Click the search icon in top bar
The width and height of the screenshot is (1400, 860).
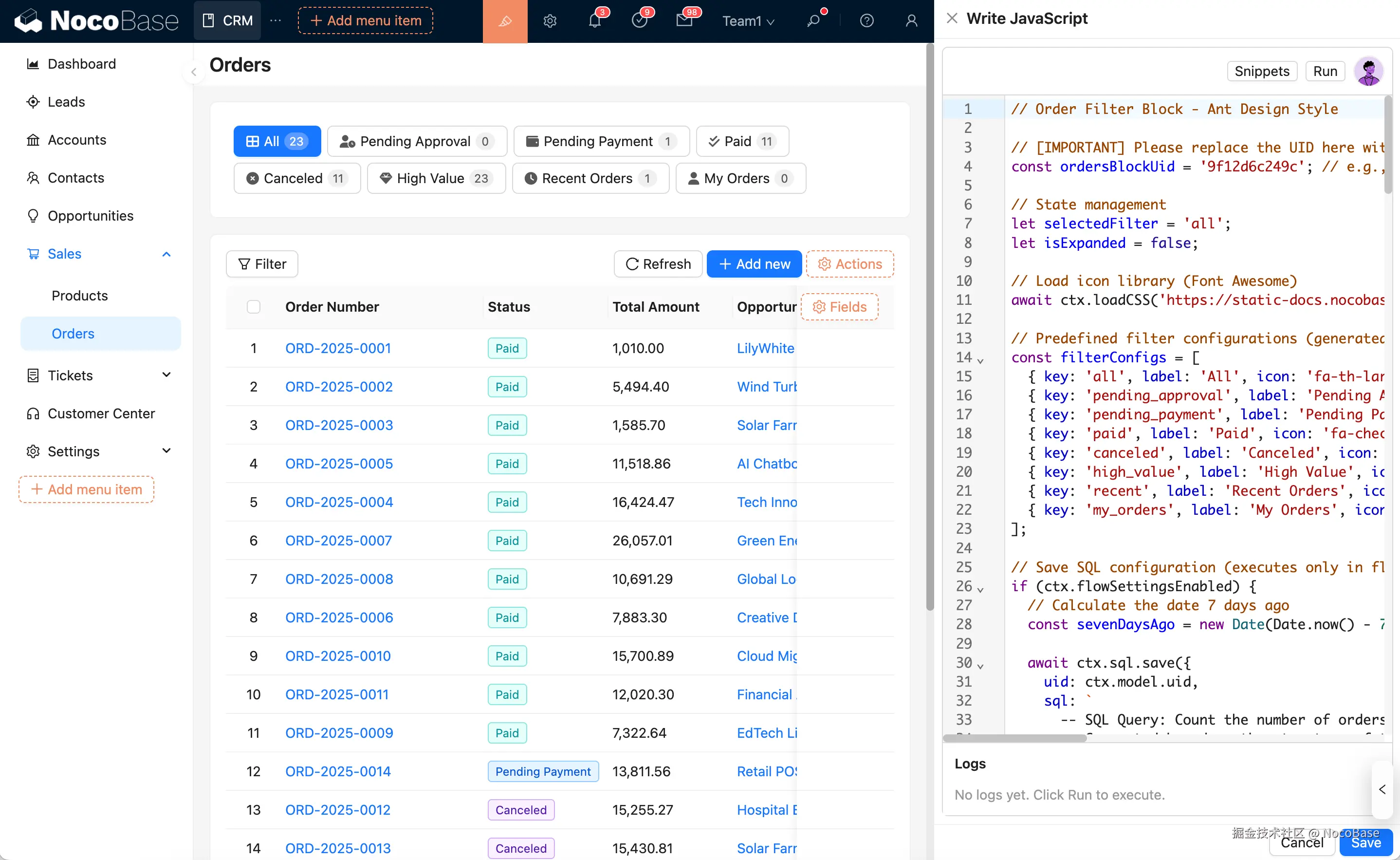tap(813, 21)
